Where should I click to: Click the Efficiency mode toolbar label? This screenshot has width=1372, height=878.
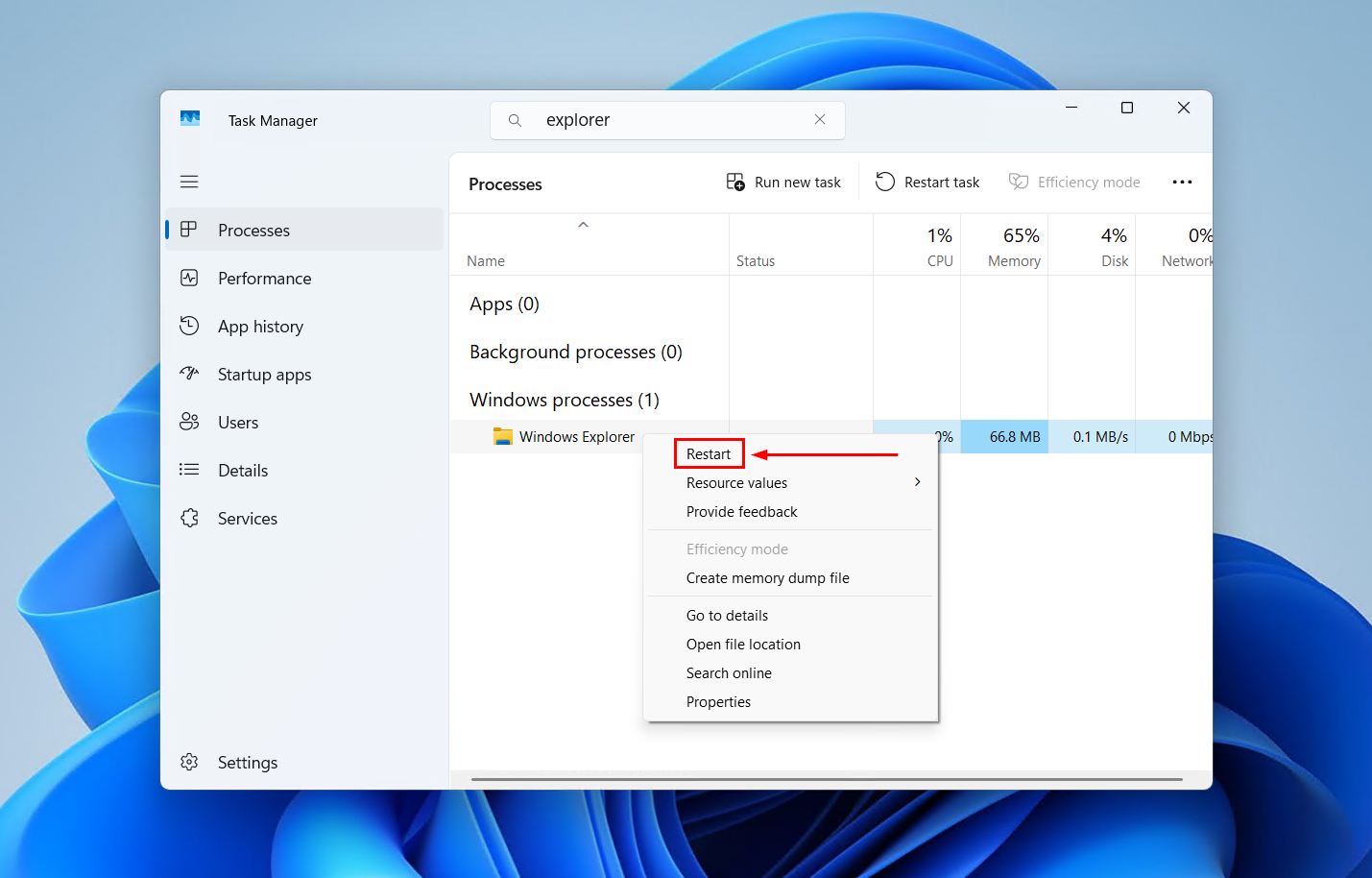click(x=1089, y=182)
